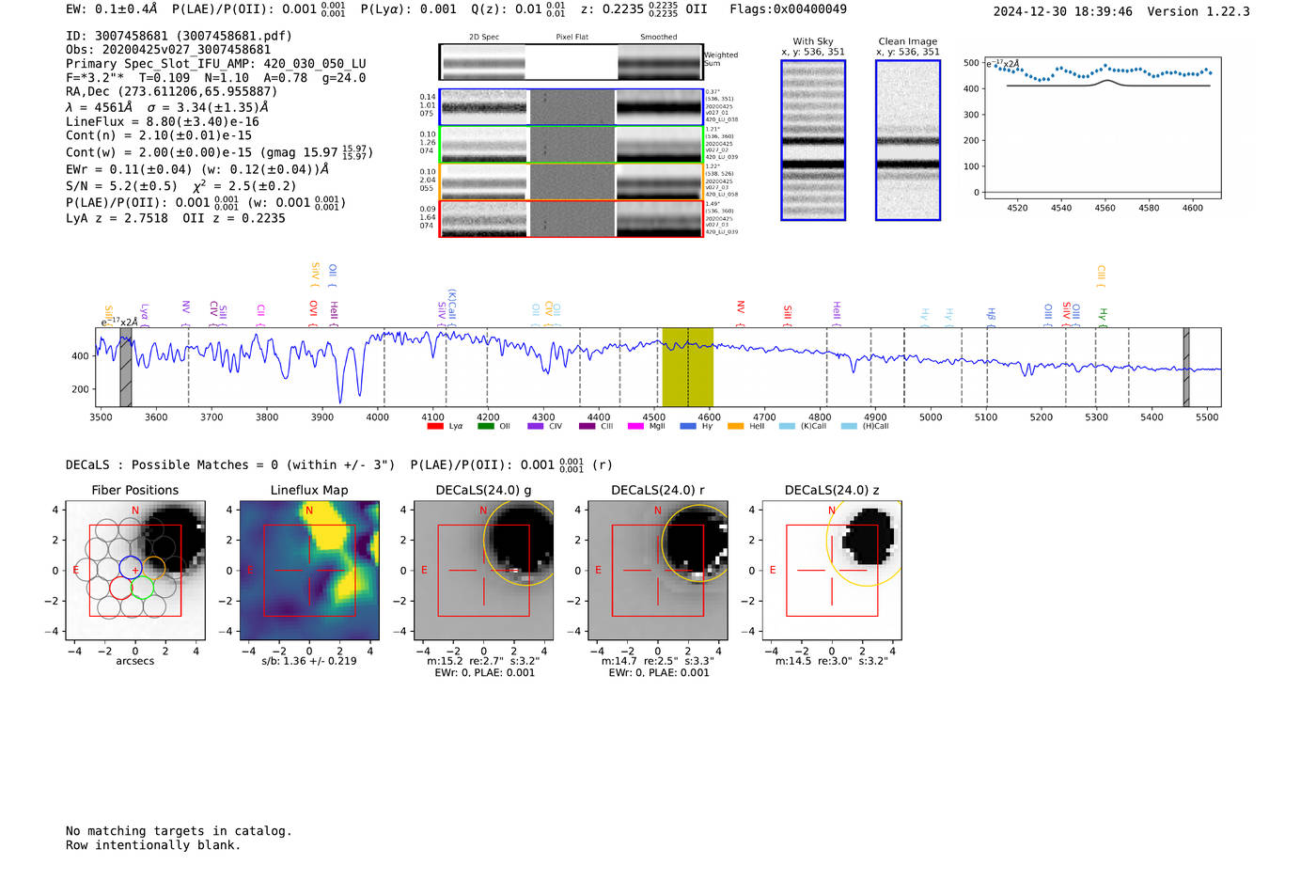
Task: Click the ID 3007458681 text line
Action: tap(179, 36)
